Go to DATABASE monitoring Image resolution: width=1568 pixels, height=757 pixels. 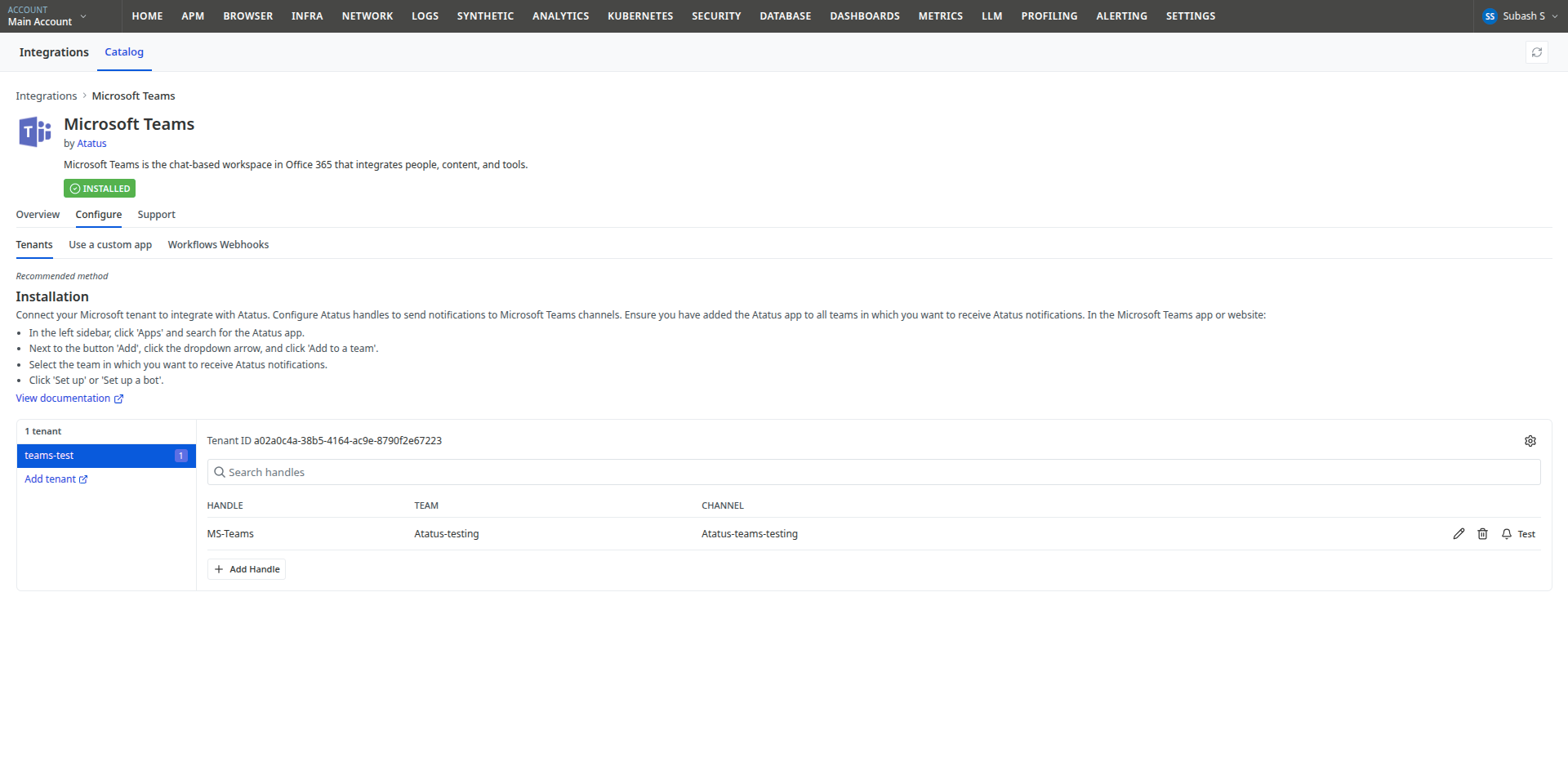click(786, 16)
